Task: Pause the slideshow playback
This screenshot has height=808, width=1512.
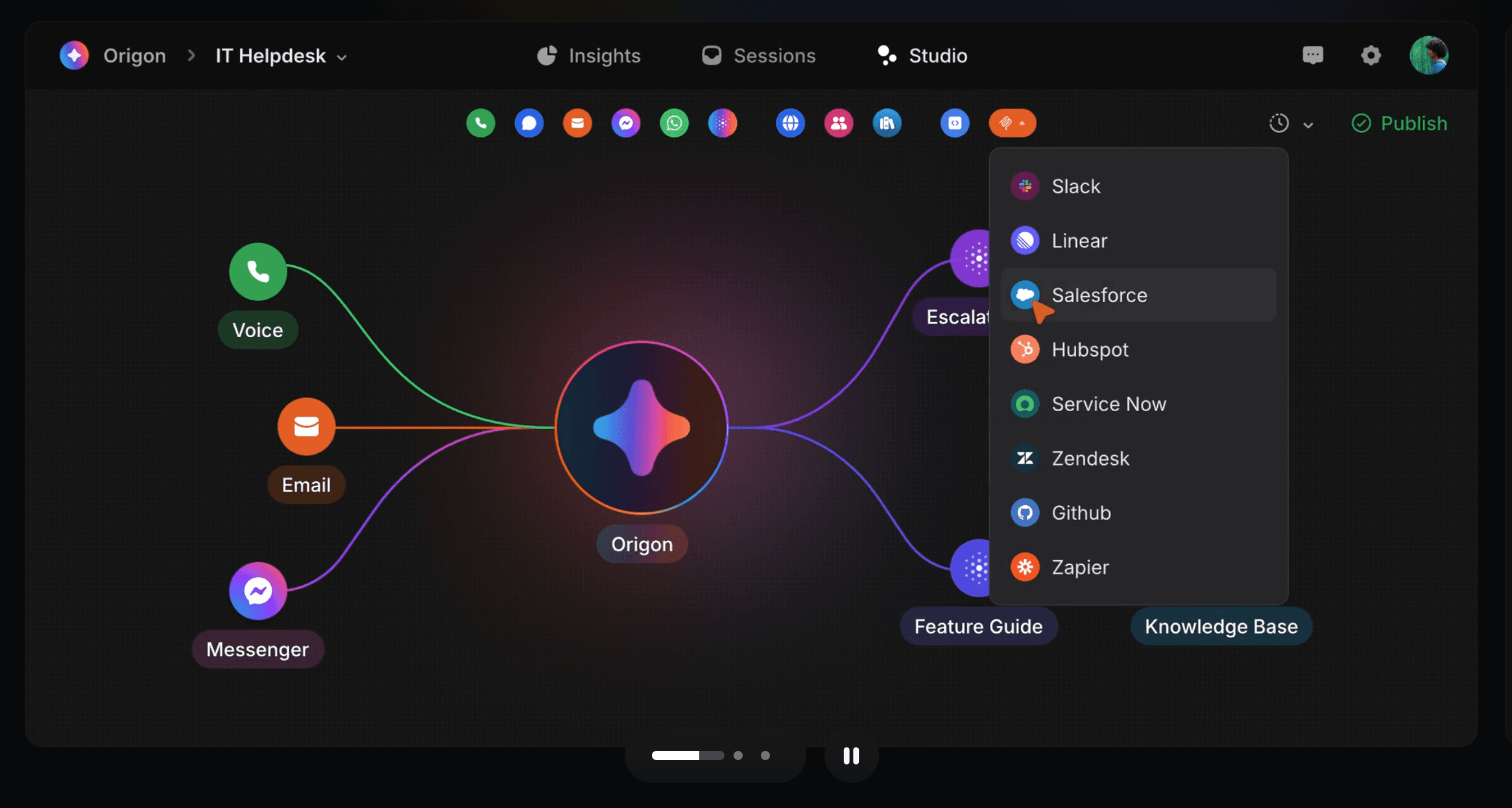Action: [851, 755]
